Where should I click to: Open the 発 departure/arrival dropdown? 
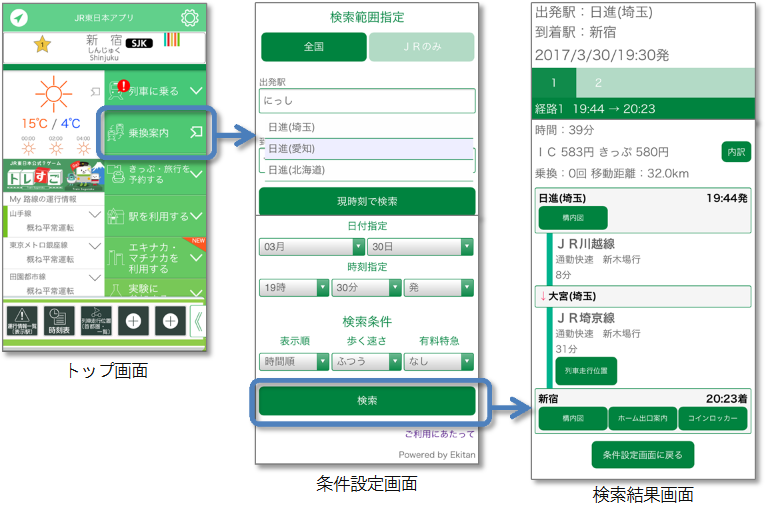tap(439, 288)
